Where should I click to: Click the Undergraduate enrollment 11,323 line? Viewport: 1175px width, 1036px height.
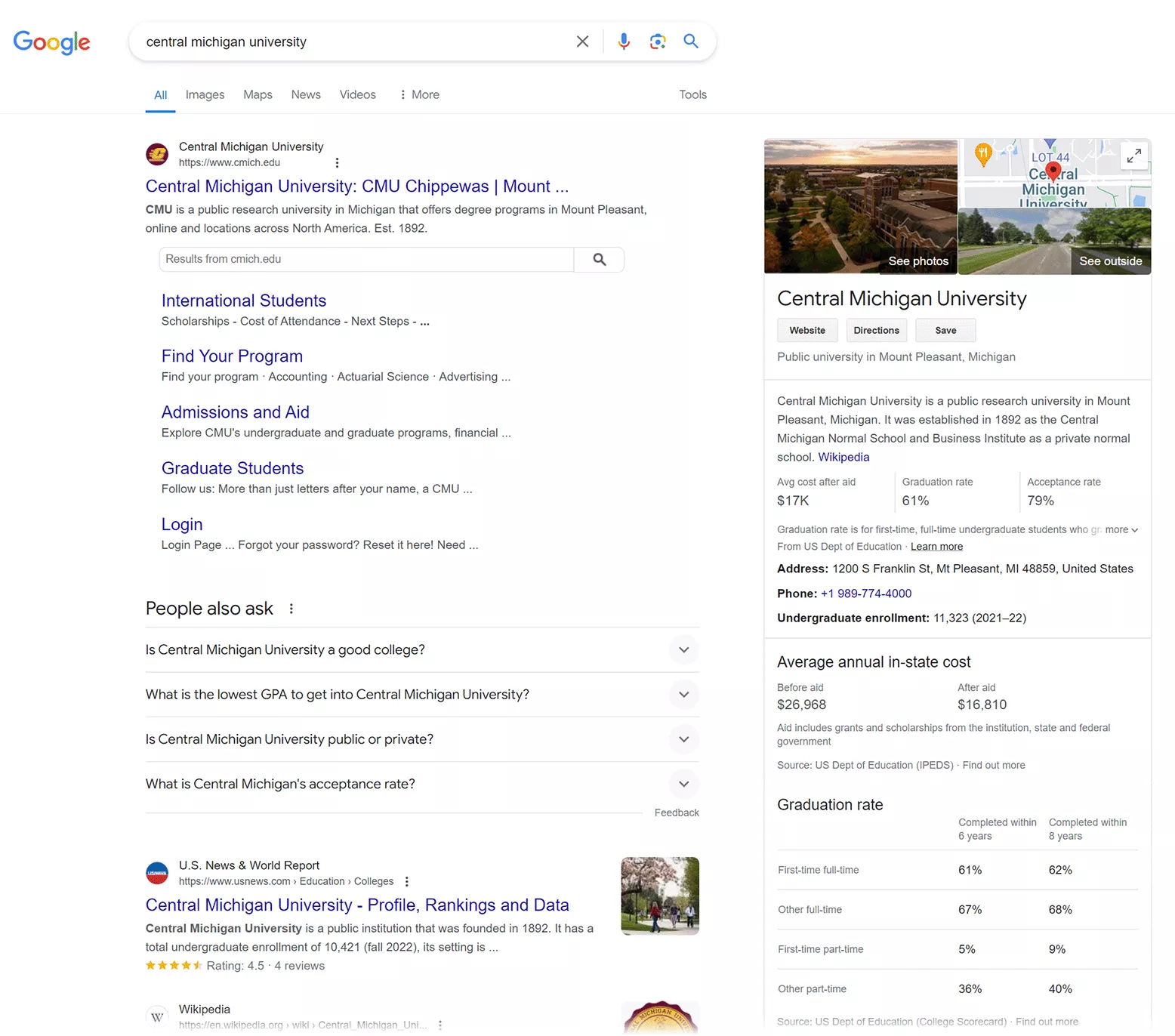pyautogui.click(x=902, y=618)
